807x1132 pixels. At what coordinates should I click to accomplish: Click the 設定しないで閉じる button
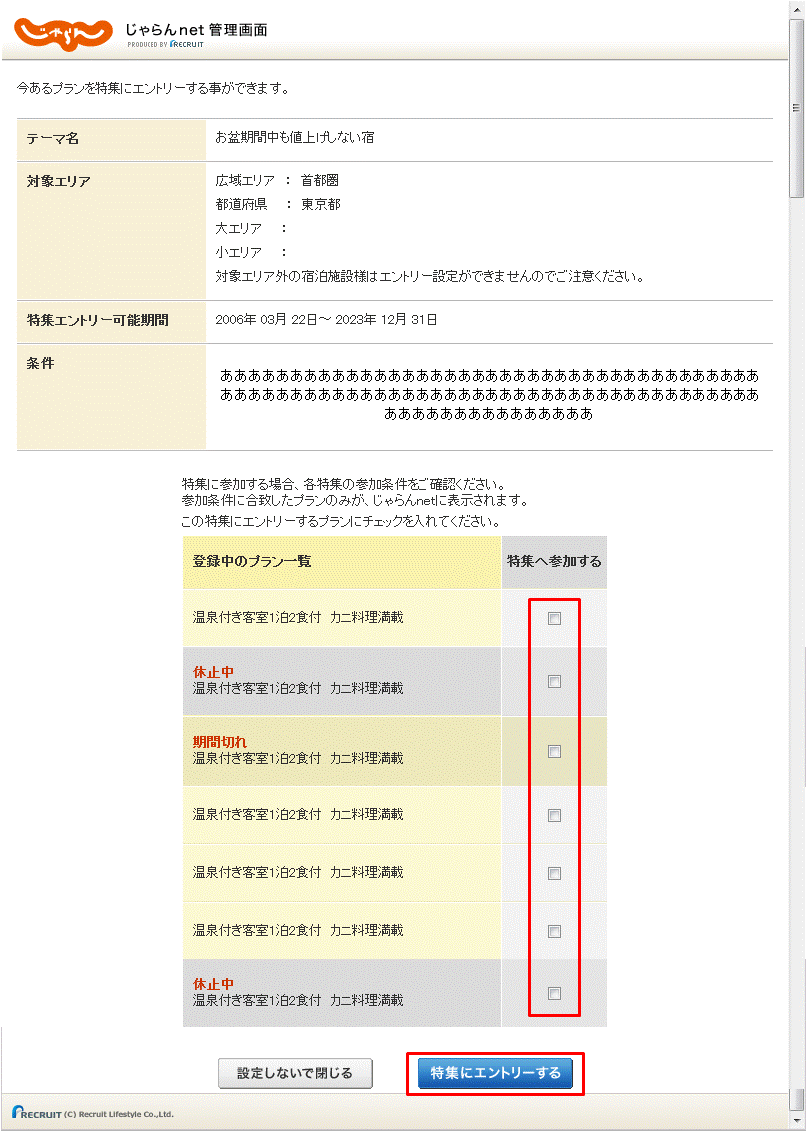pyautogui.click(x=294, y=1073)
